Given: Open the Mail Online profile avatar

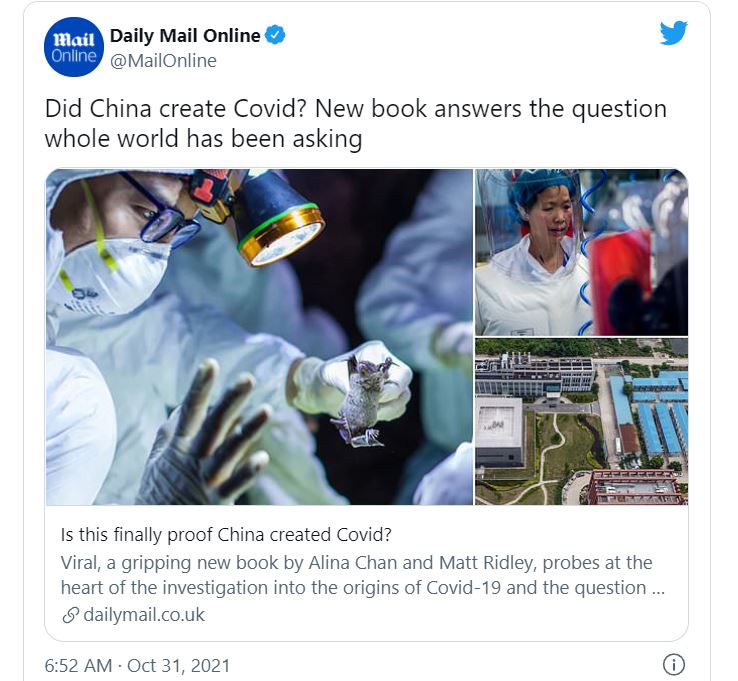Looking at the screenshot, I should (x=74, y=47).
